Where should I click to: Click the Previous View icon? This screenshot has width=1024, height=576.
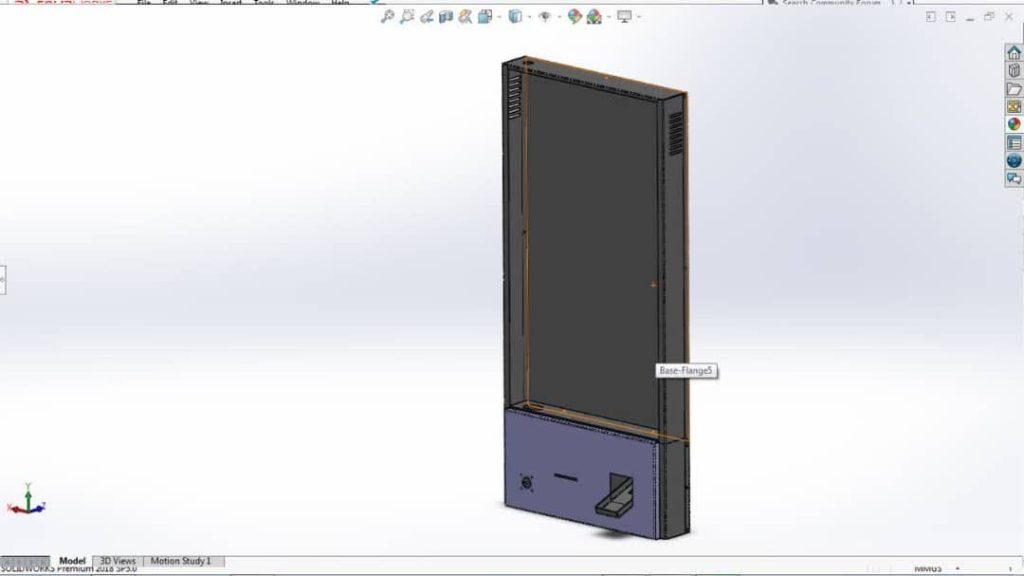[x=426, y=16]
